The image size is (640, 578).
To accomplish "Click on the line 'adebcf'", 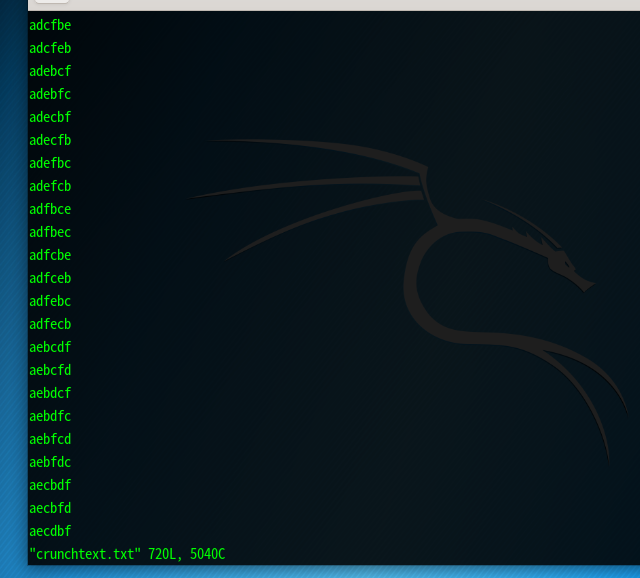I will point(50,71).
